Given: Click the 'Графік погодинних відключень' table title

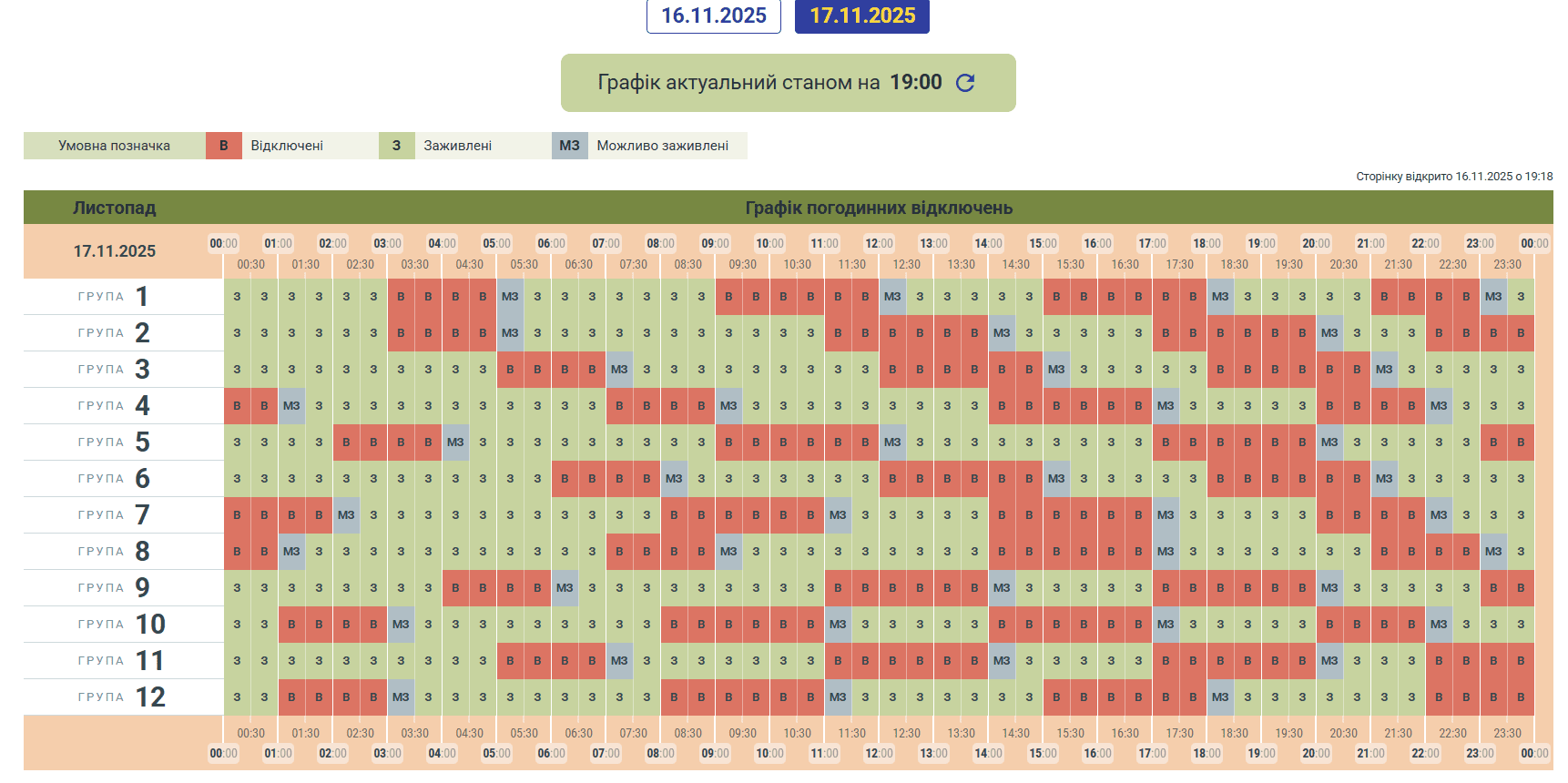Looking at the screenshot, I should (x=879, y=208).
